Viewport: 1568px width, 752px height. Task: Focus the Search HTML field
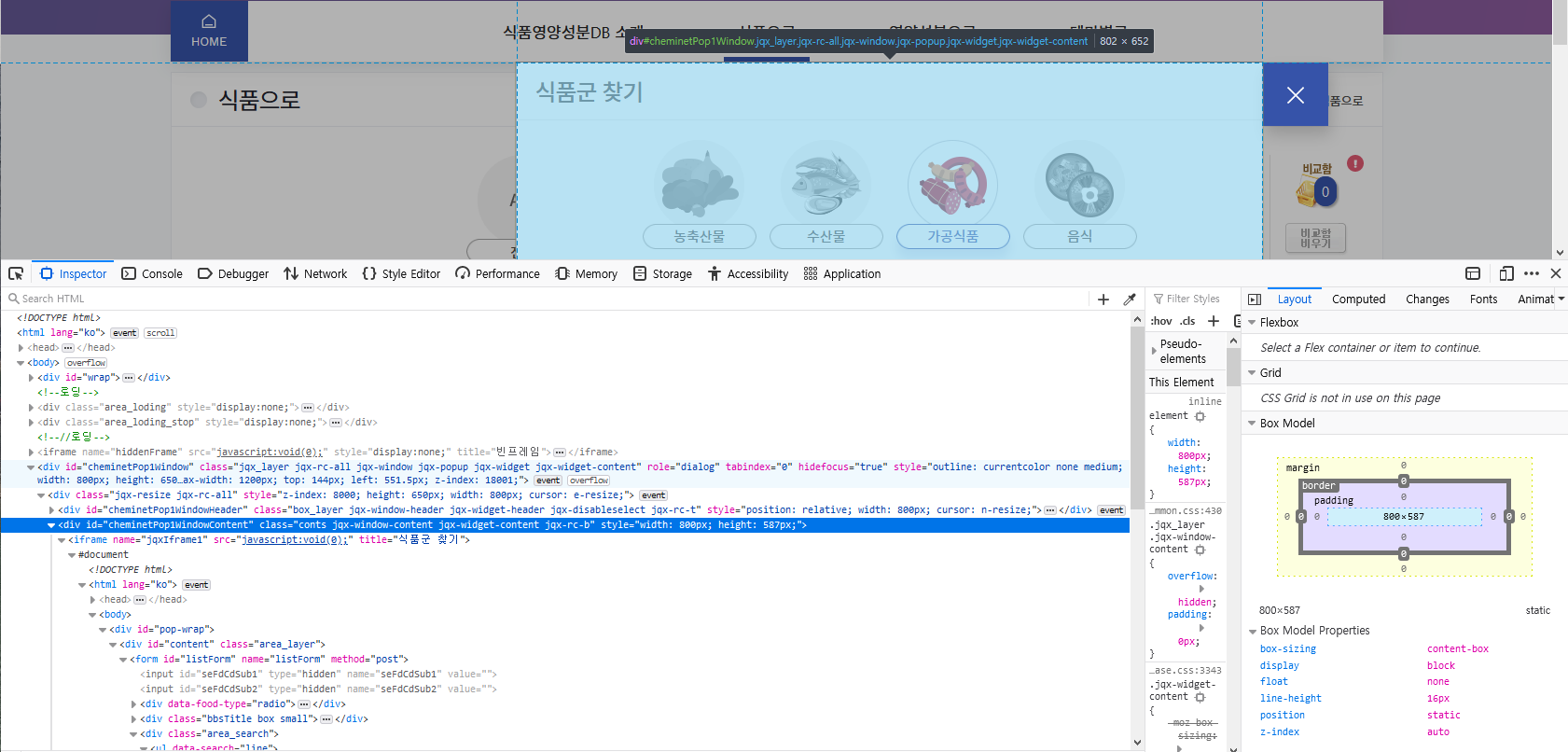click(546, 299)
